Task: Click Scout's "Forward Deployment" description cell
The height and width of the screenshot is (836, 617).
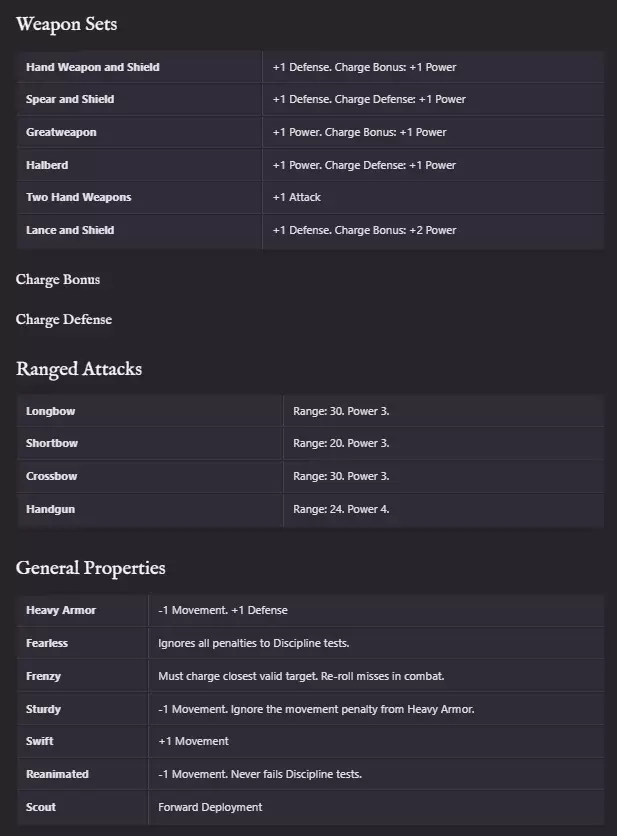Action: [210, 807]
